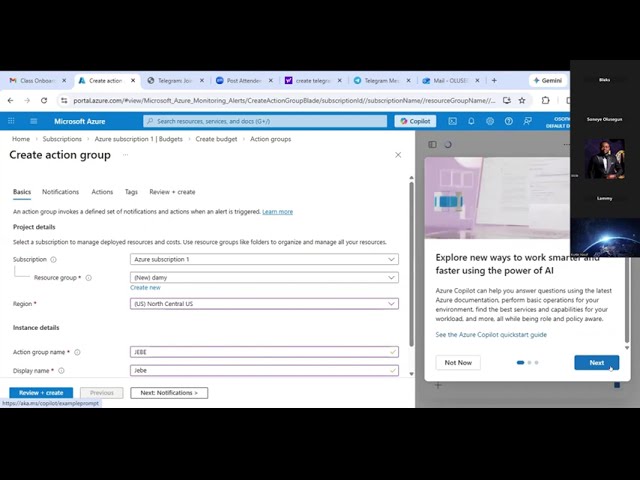Open the Azure settings gear icon
This screenshot has width=640, height=480.
(x=490, y=121)
